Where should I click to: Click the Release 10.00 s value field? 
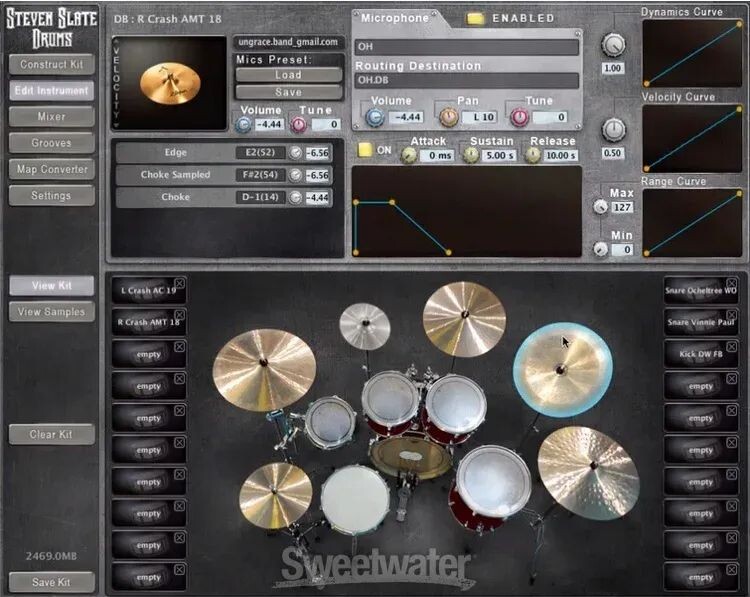(x=561, y=155)
